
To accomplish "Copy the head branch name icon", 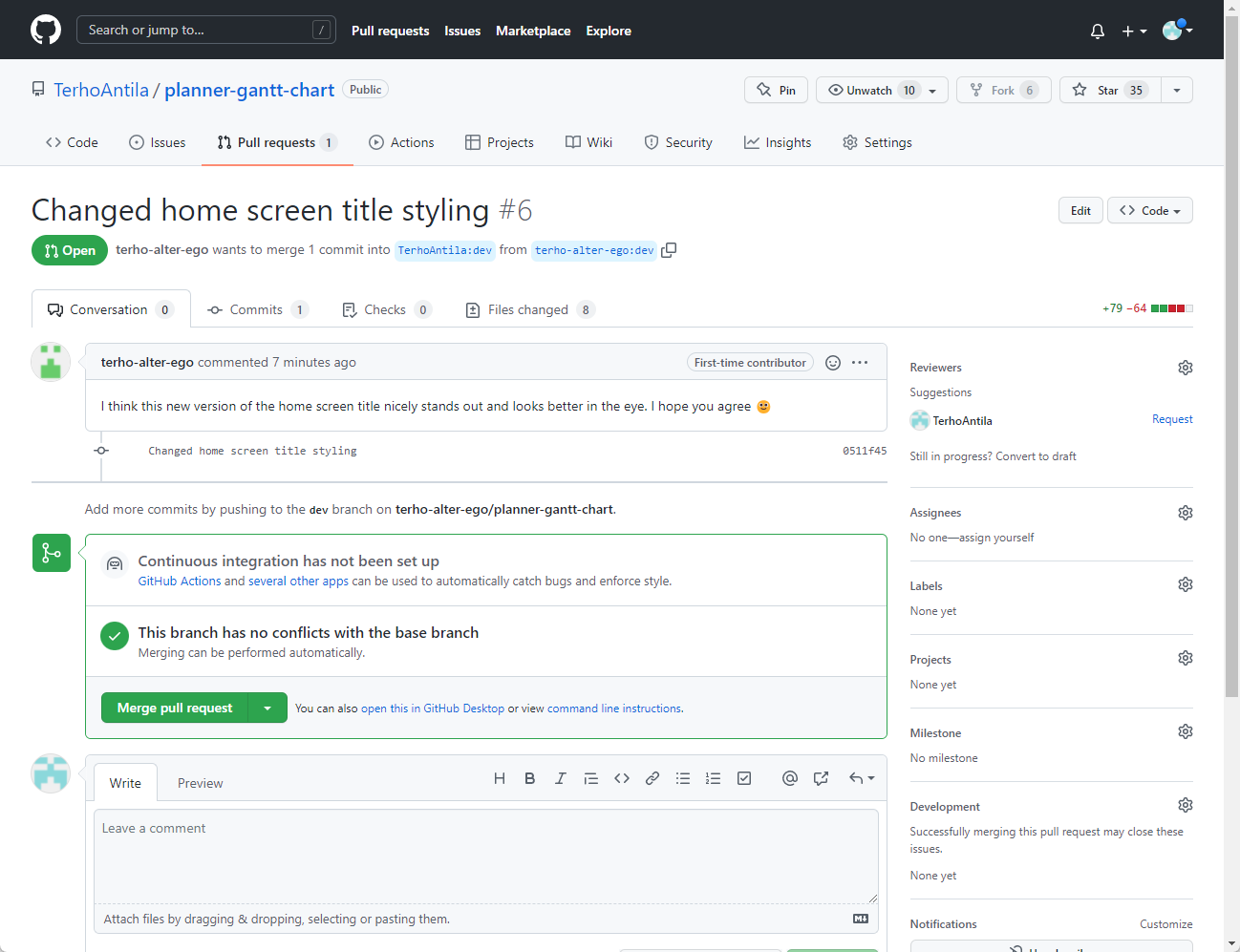I will [669, 250].
